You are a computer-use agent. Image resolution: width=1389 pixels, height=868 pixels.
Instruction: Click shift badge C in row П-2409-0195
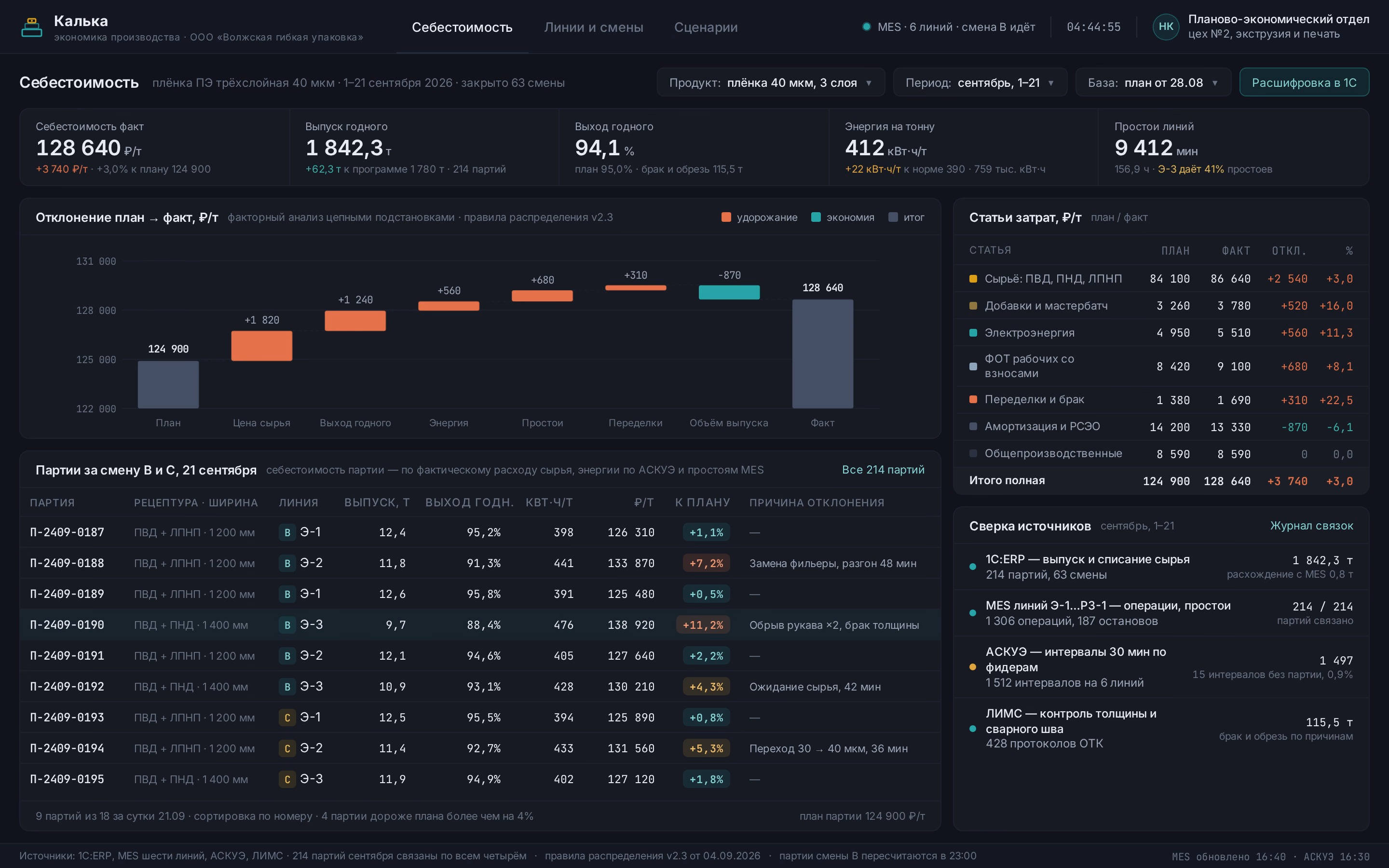click(x=287, y=779)
